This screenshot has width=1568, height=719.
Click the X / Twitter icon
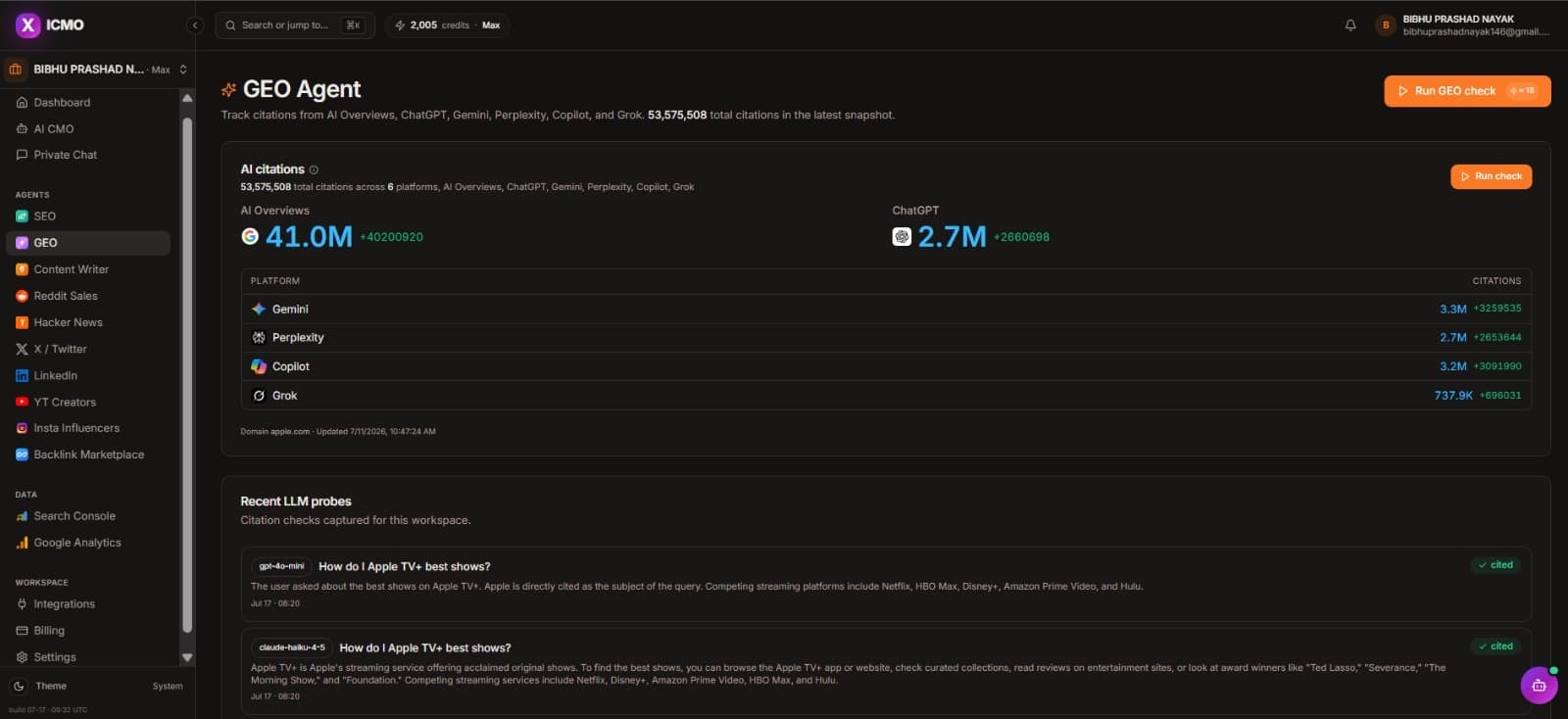22,349
